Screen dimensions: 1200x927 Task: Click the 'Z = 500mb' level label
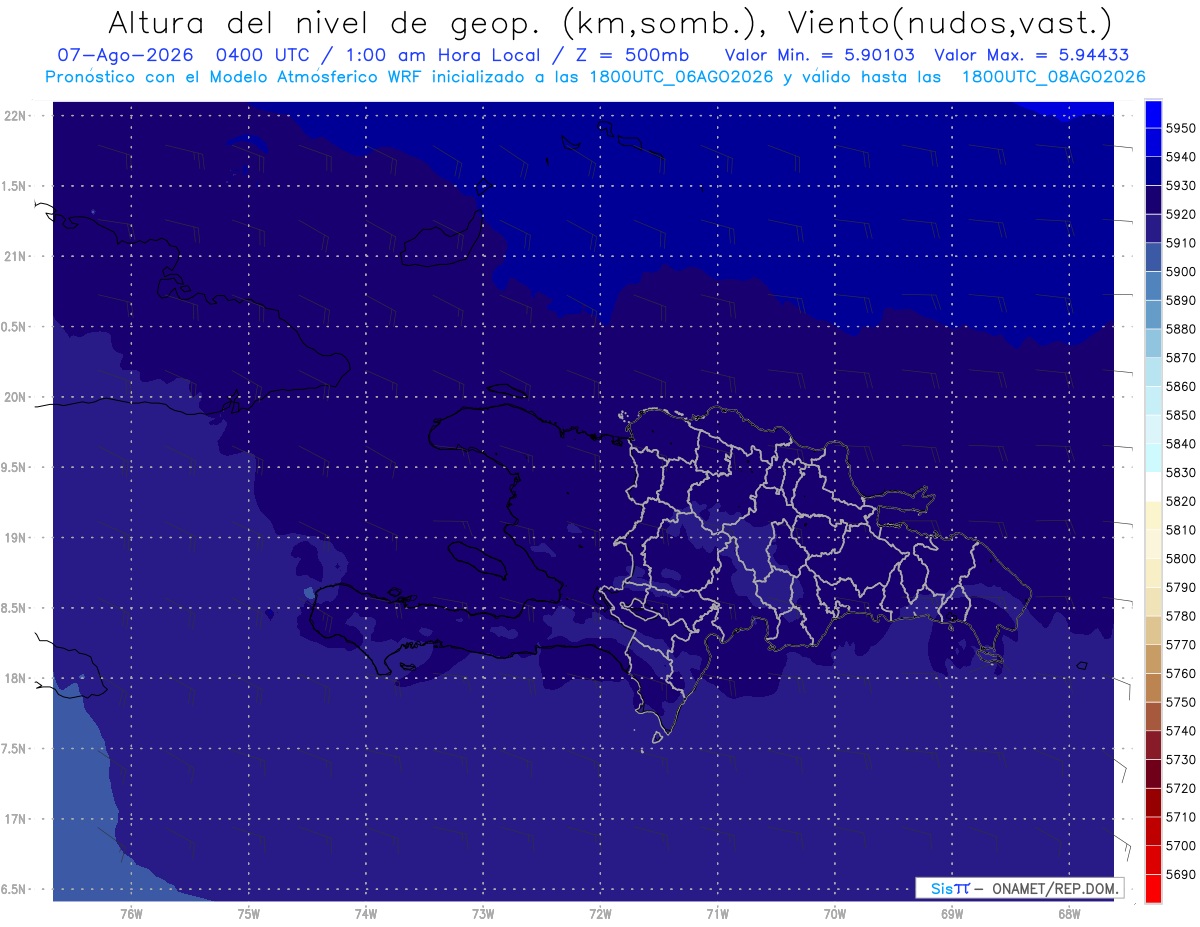point(631,55)
